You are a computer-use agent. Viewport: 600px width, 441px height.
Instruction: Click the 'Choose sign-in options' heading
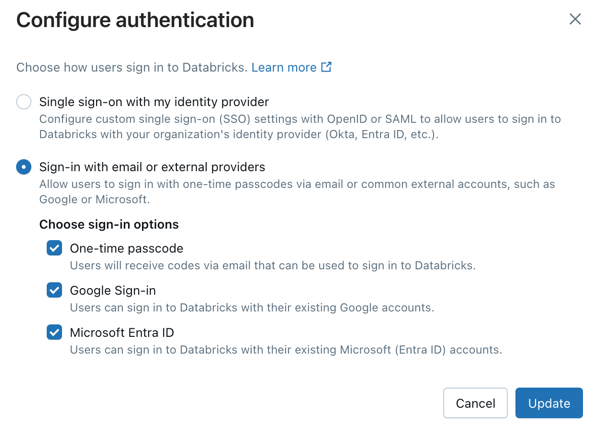tap(109, 225)
